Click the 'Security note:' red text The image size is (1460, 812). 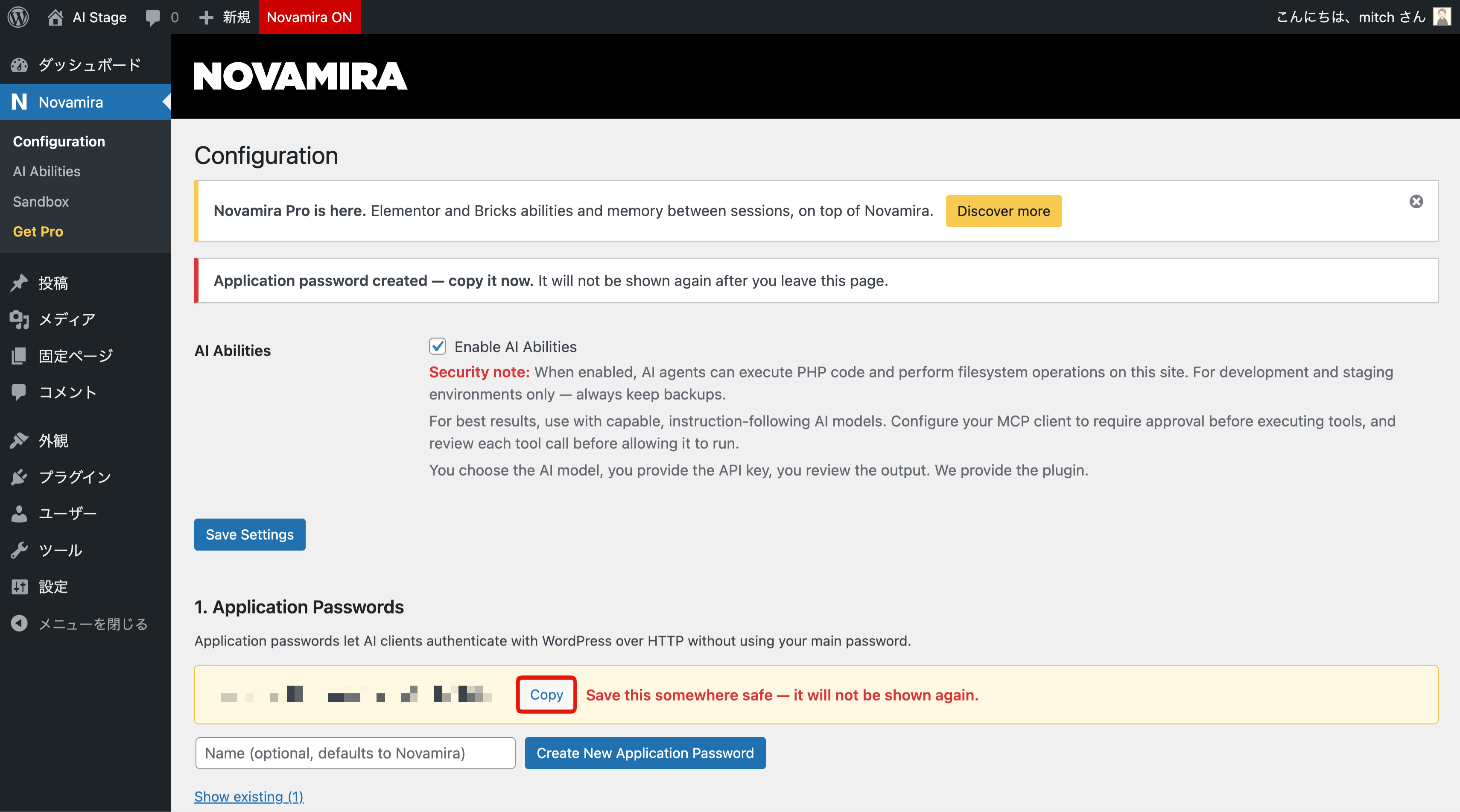pyautogui.click(x=479, y=372)
